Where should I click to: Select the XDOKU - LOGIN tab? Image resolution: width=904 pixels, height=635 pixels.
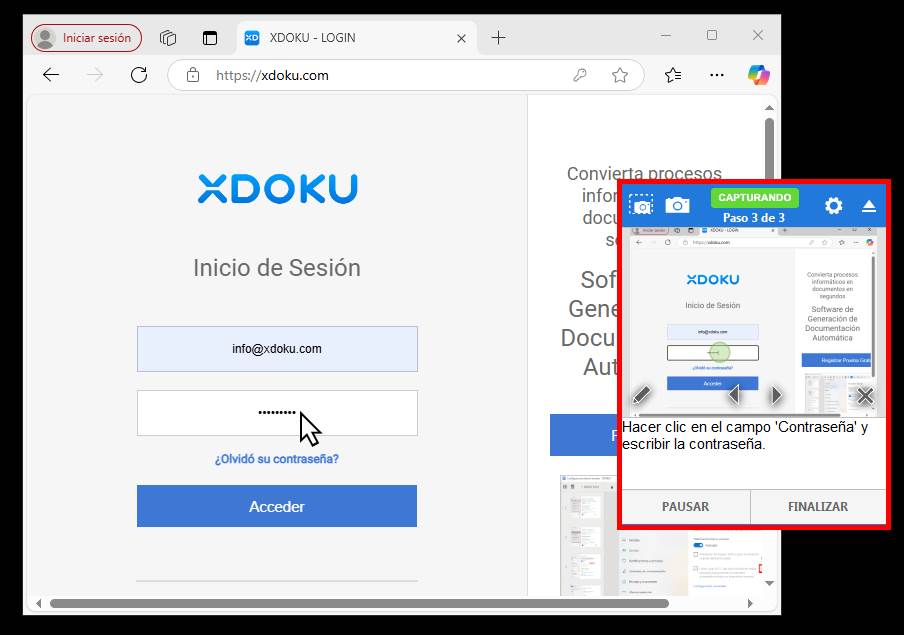pyautogui.click(x=356, y=38)
